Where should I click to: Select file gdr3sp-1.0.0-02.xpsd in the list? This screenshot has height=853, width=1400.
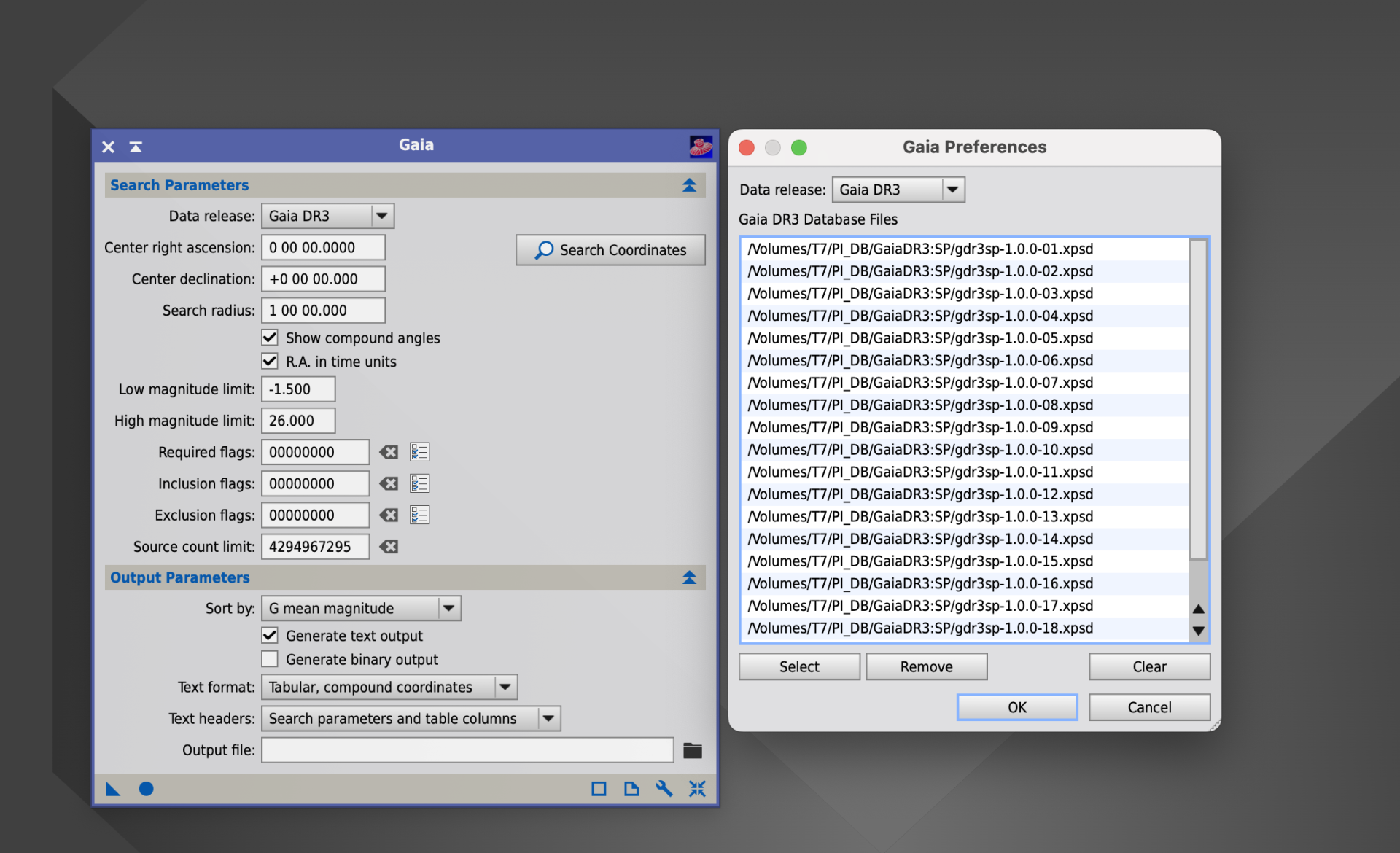tap(965, 271)
